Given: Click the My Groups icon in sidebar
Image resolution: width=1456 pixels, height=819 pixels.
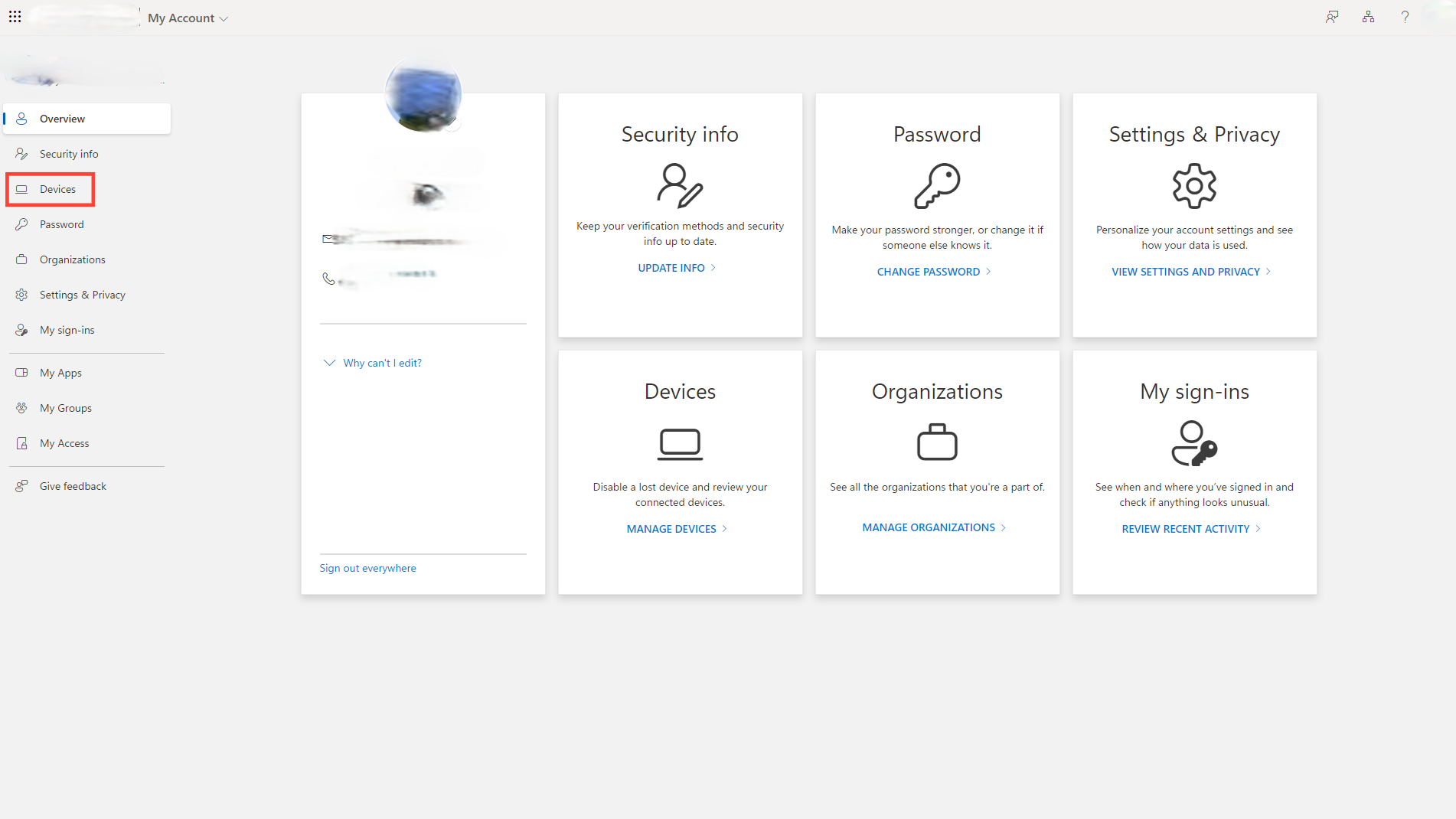Looking at the screenshot, I should [21, 408].
